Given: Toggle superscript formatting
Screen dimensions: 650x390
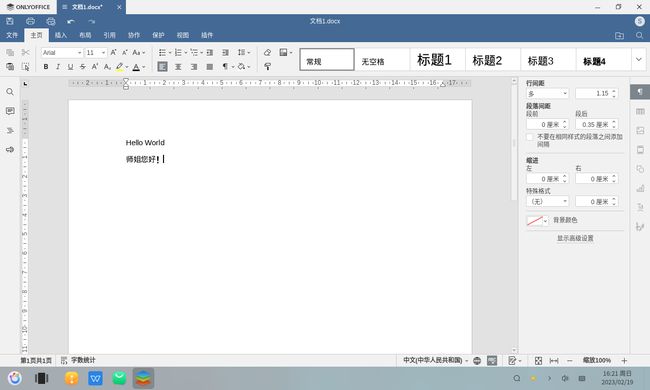Looking at the screenshot, I should (x=95, y=67).
